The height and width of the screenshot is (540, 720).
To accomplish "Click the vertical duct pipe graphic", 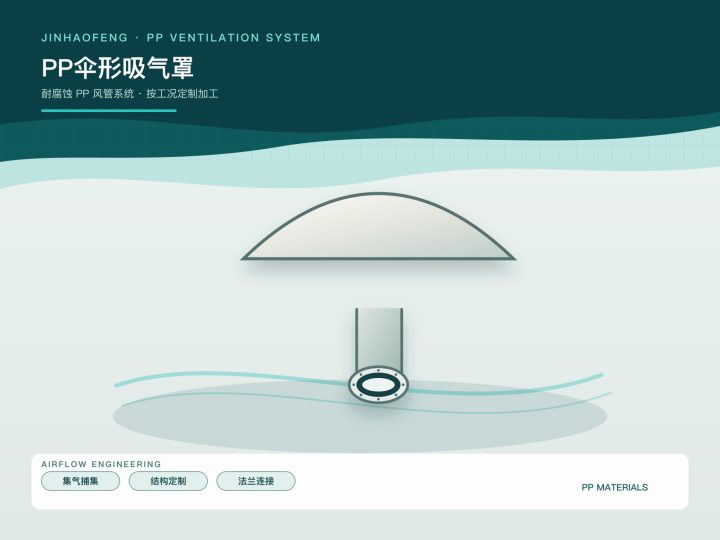I will point(379,339).
